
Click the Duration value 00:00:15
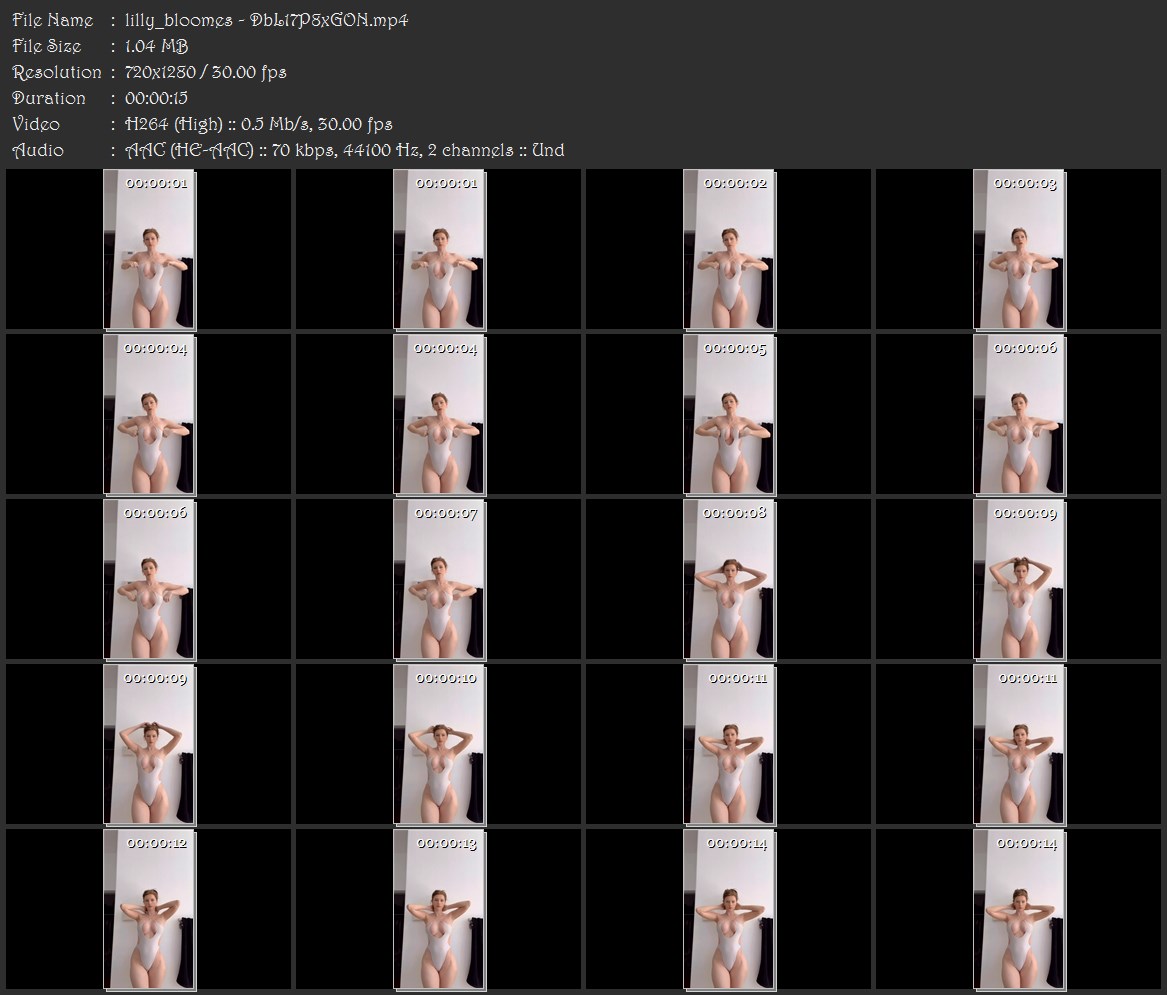click(x=156, y=98)
